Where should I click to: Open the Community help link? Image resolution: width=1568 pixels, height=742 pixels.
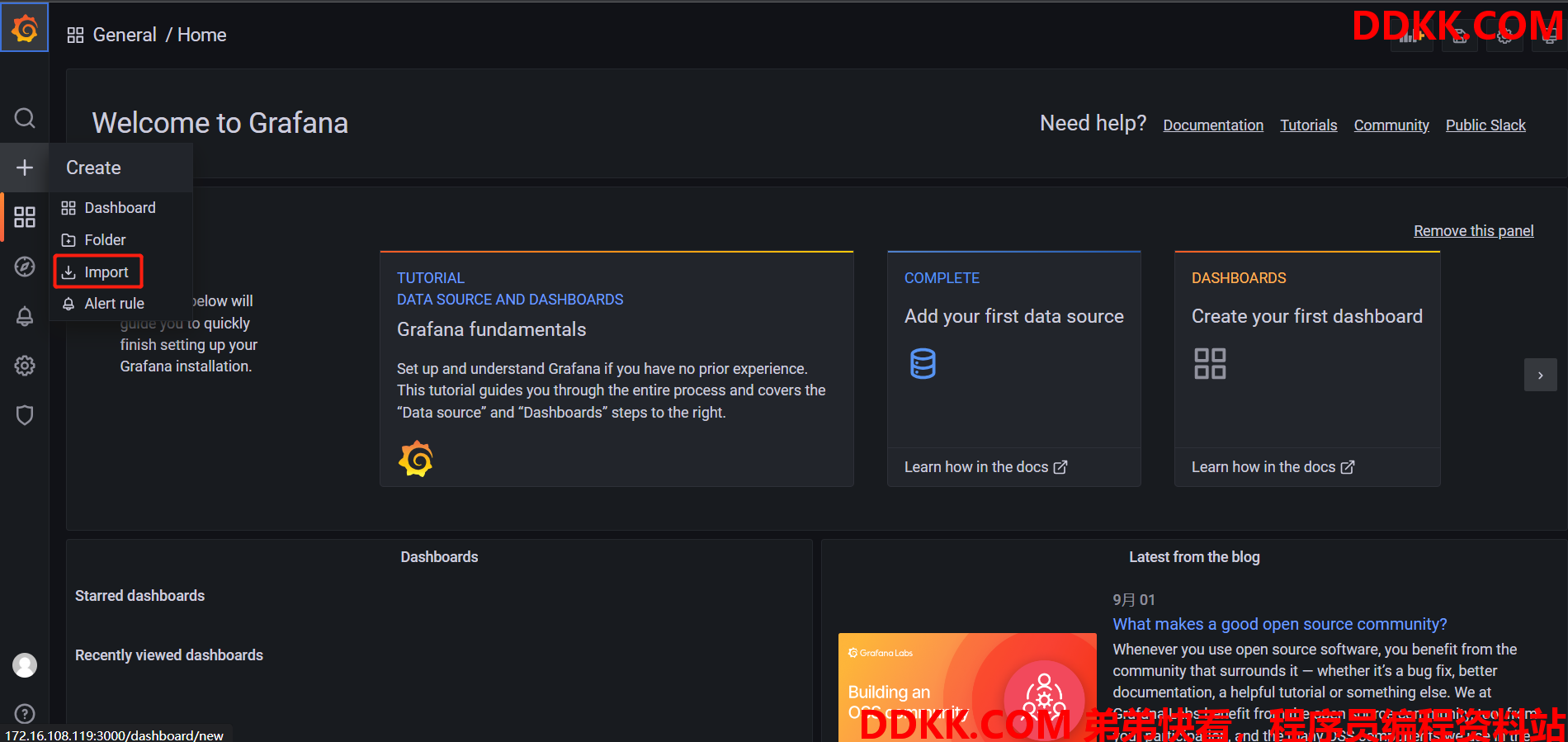[x=1391, y=125]
